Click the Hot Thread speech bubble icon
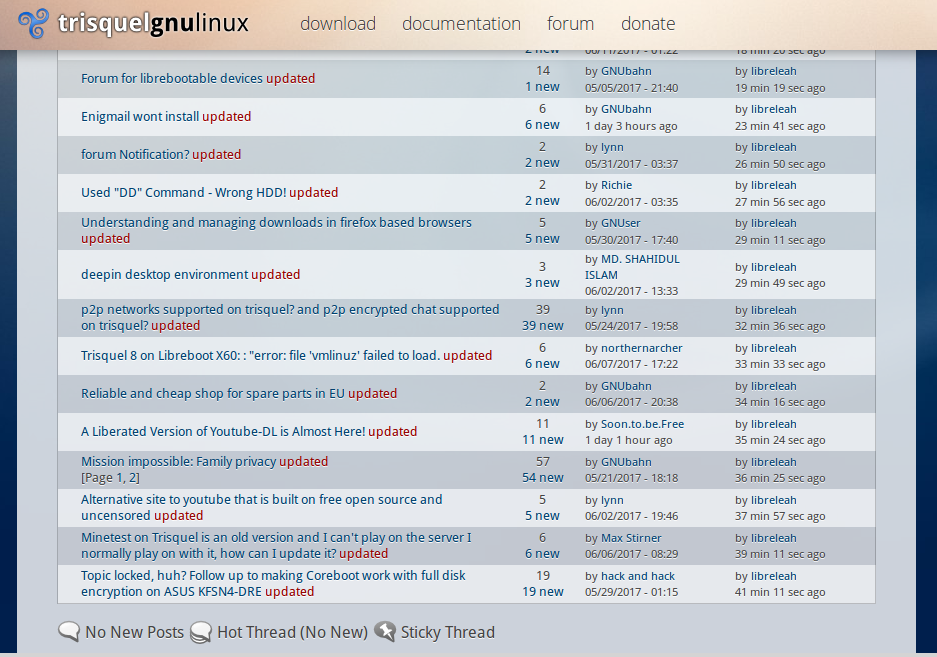The image size is (937, 657). [201, 632]
